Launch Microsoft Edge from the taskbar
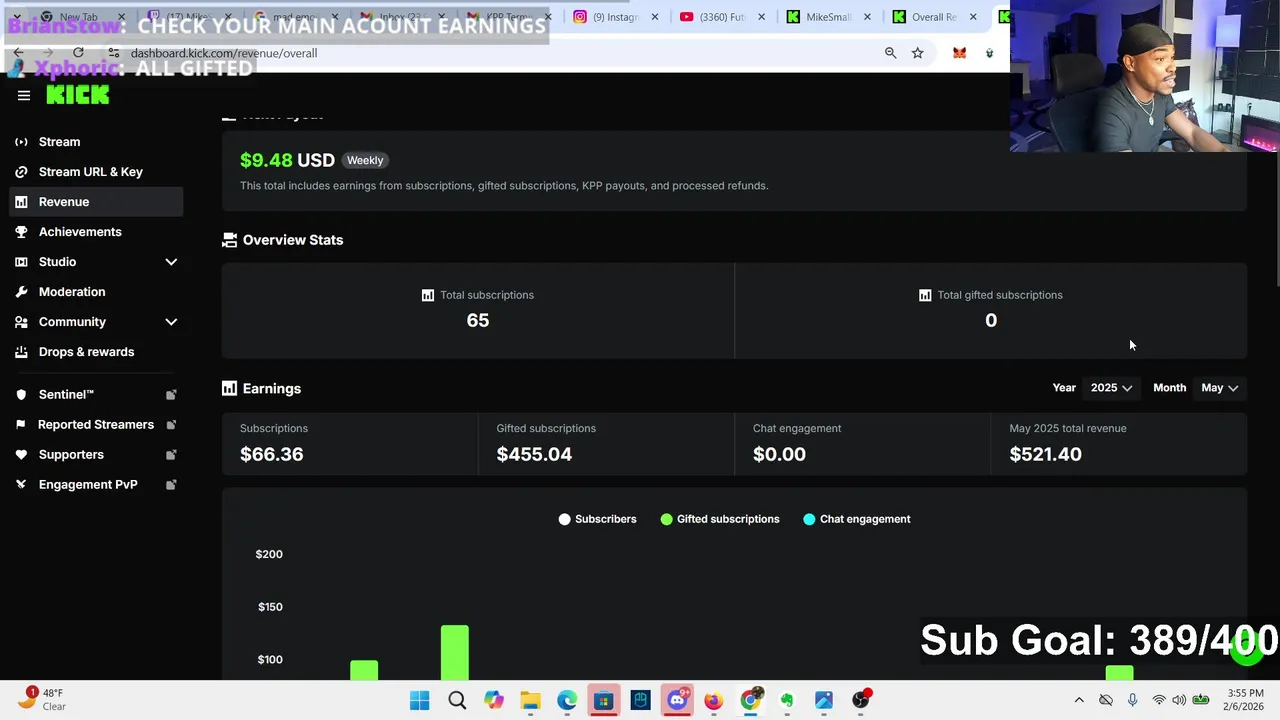 pos(567,700)
